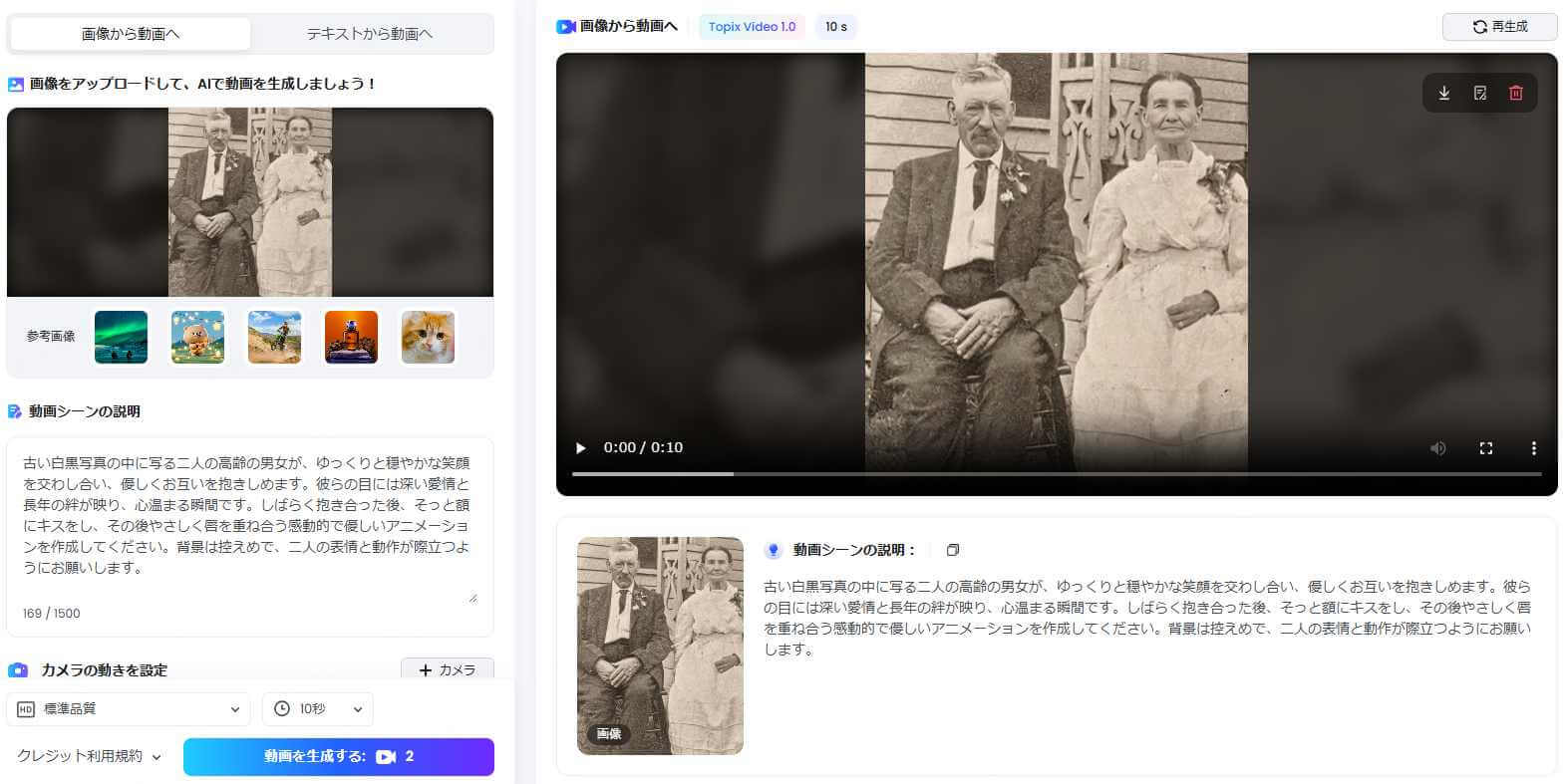This screenshot has width=1567, height=784.
Task: Click the 10 s duration badge
Action: [835, 27]
